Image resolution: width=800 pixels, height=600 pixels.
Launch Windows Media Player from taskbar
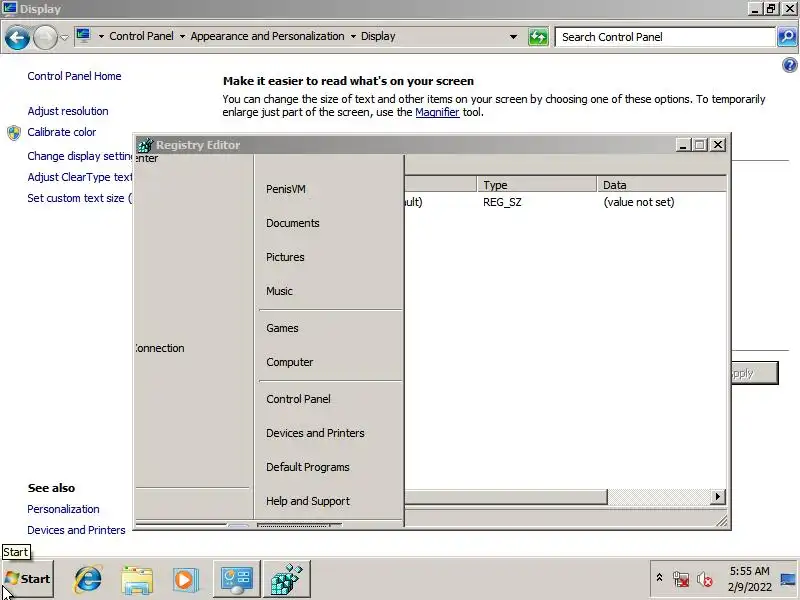point(185,580)
